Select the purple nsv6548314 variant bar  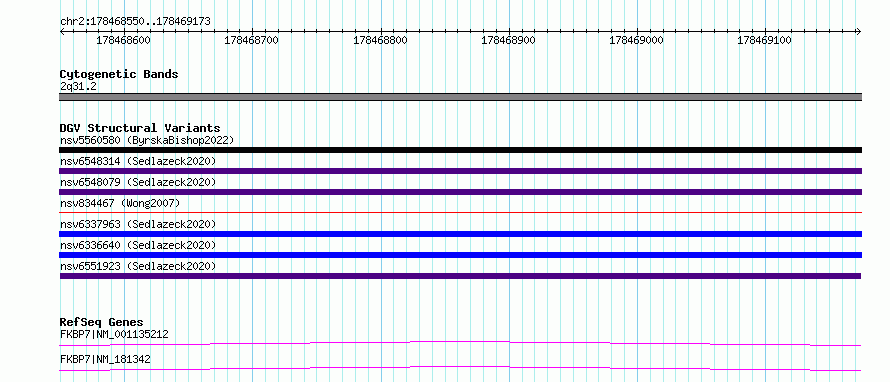click(x=460, y=171)
